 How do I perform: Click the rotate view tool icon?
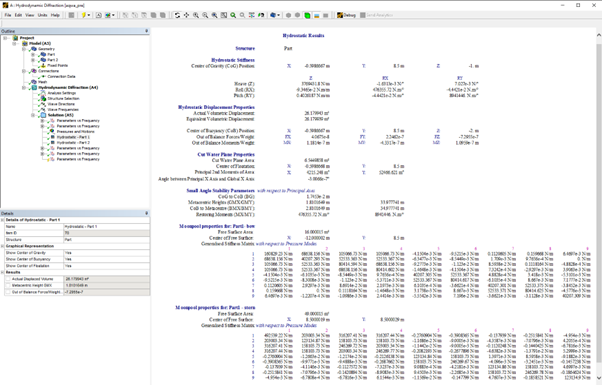click(177, 15)
